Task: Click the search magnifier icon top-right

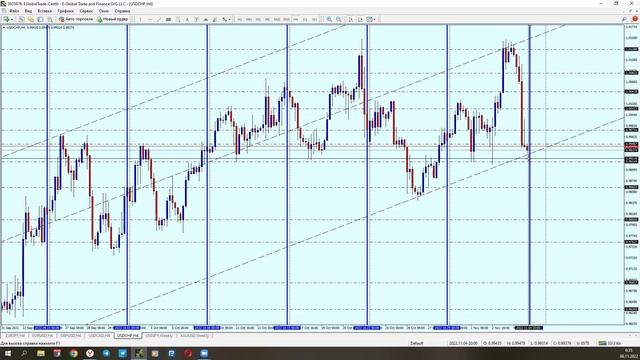Action: [624, 19]
